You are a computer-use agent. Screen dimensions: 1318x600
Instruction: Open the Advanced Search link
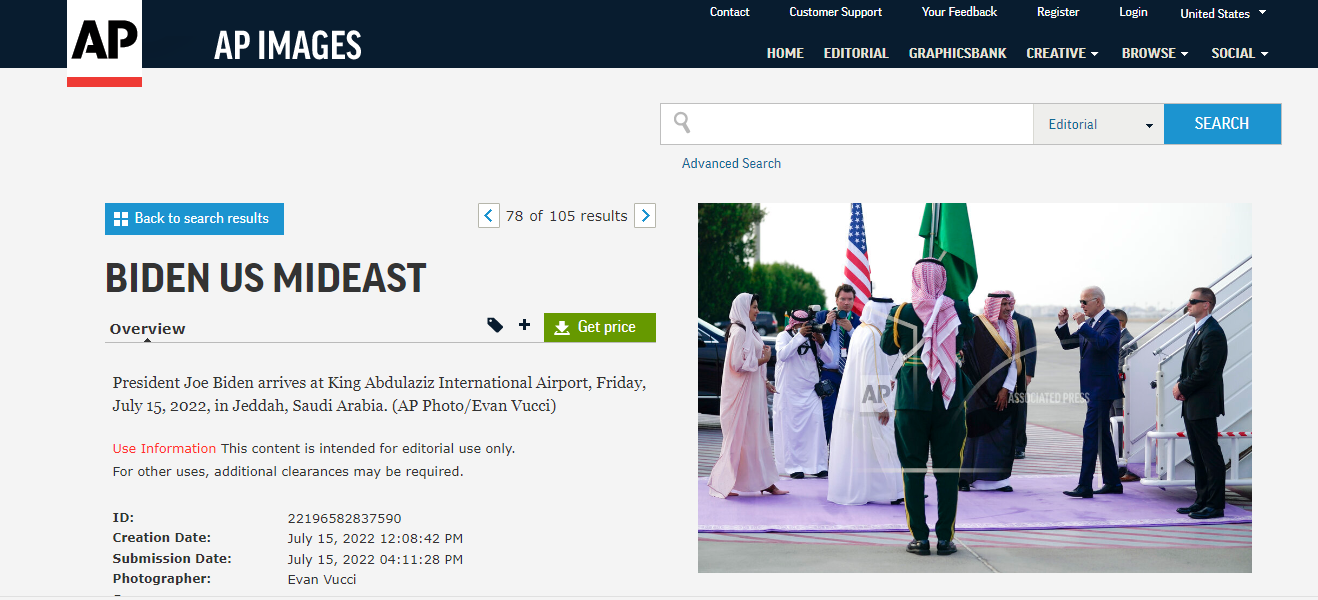[x=731, y=163]
